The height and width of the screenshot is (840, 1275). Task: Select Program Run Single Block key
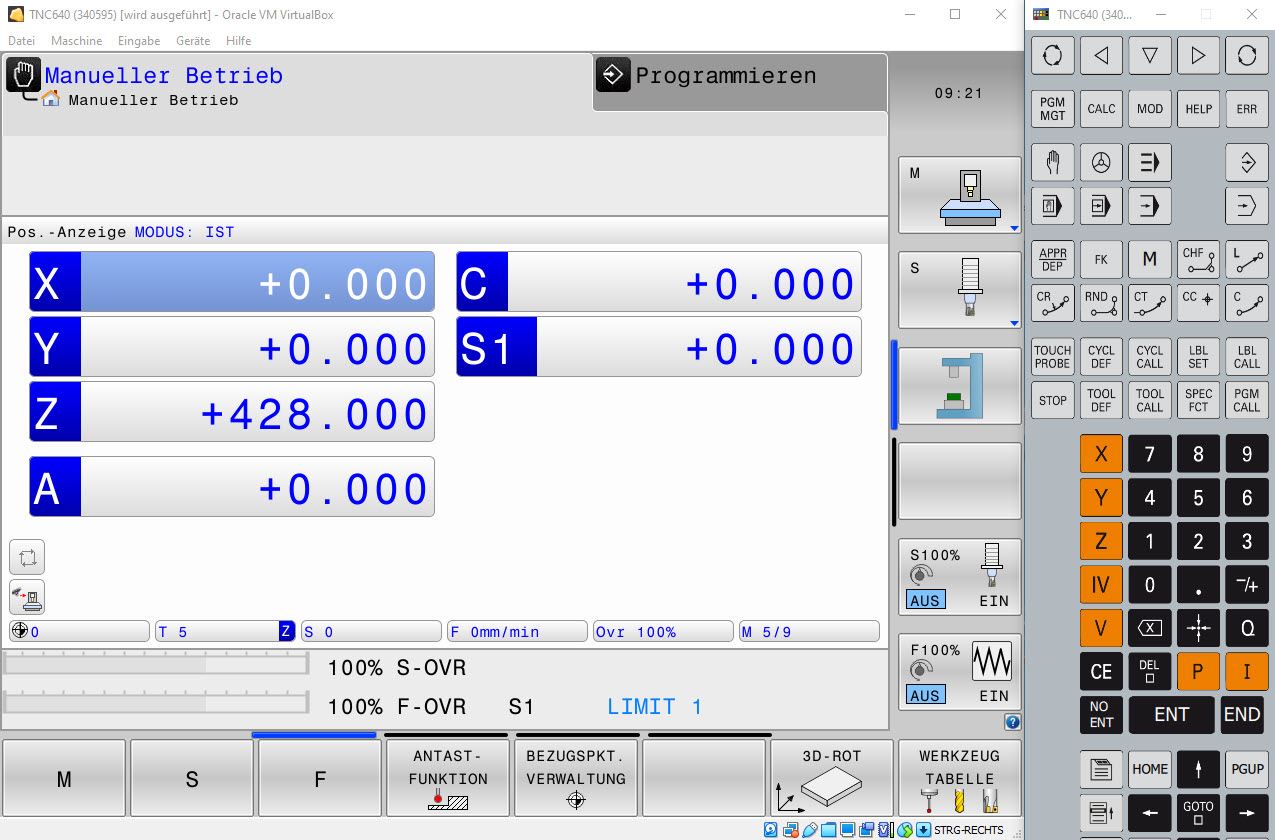coord(1101,206)
